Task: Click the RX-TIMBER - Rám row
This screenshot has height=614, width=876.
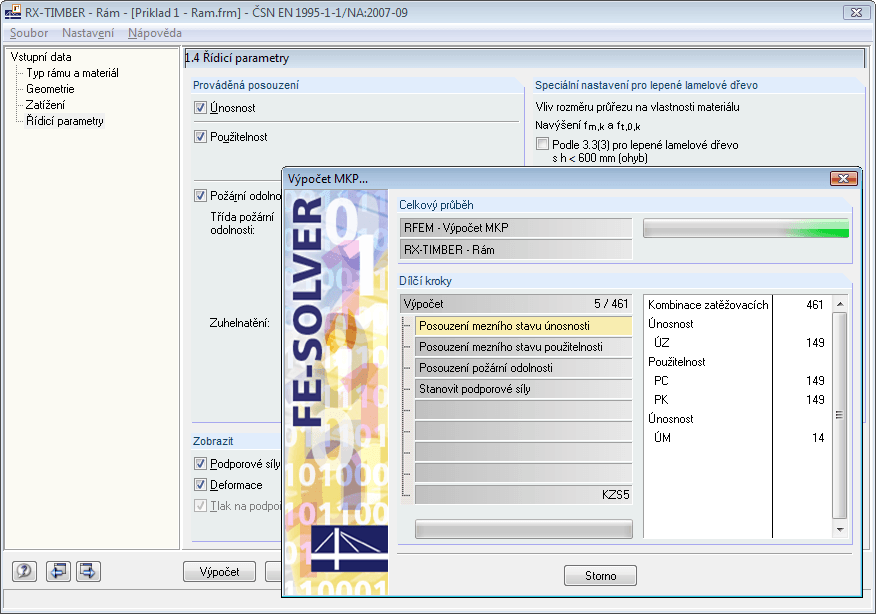Action: (x=516, y=250)
